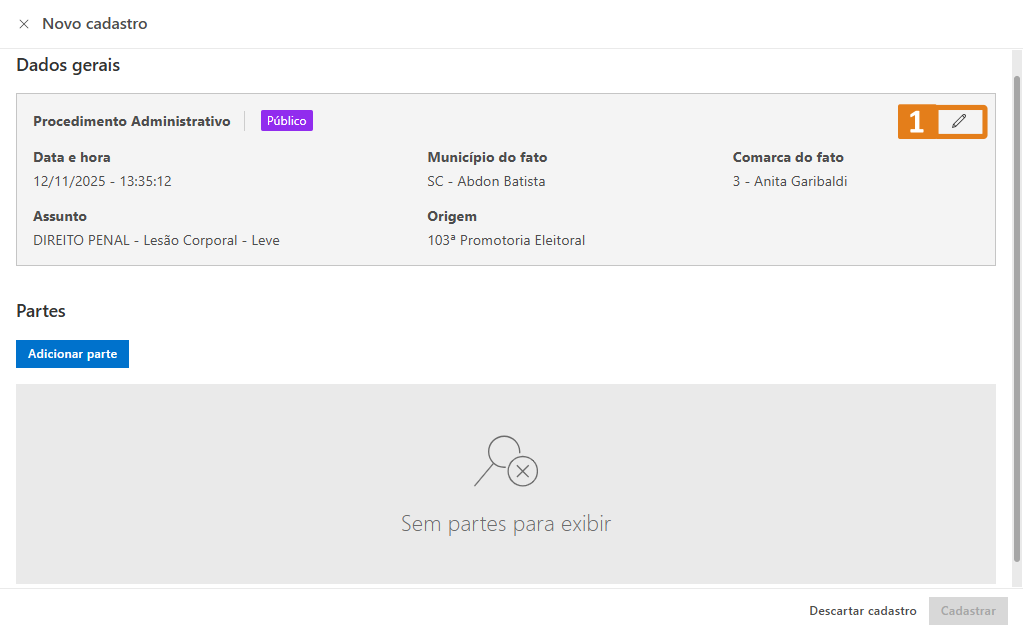
Task: Click the Cadastrar button
Action: (968, 610)
